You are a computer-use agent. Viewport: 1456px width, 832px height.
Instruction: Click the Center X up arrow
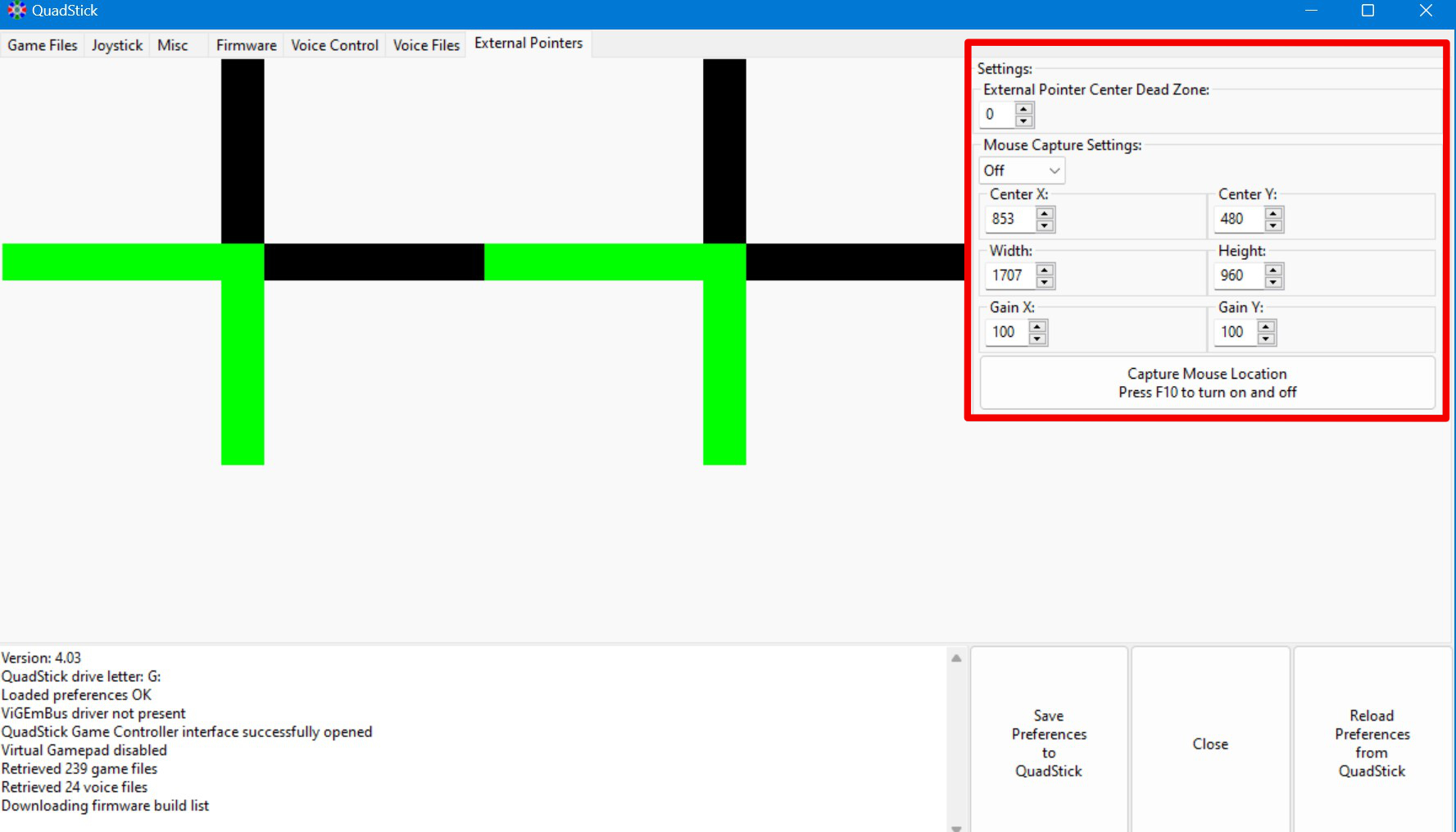click(x=1045, y=213)
